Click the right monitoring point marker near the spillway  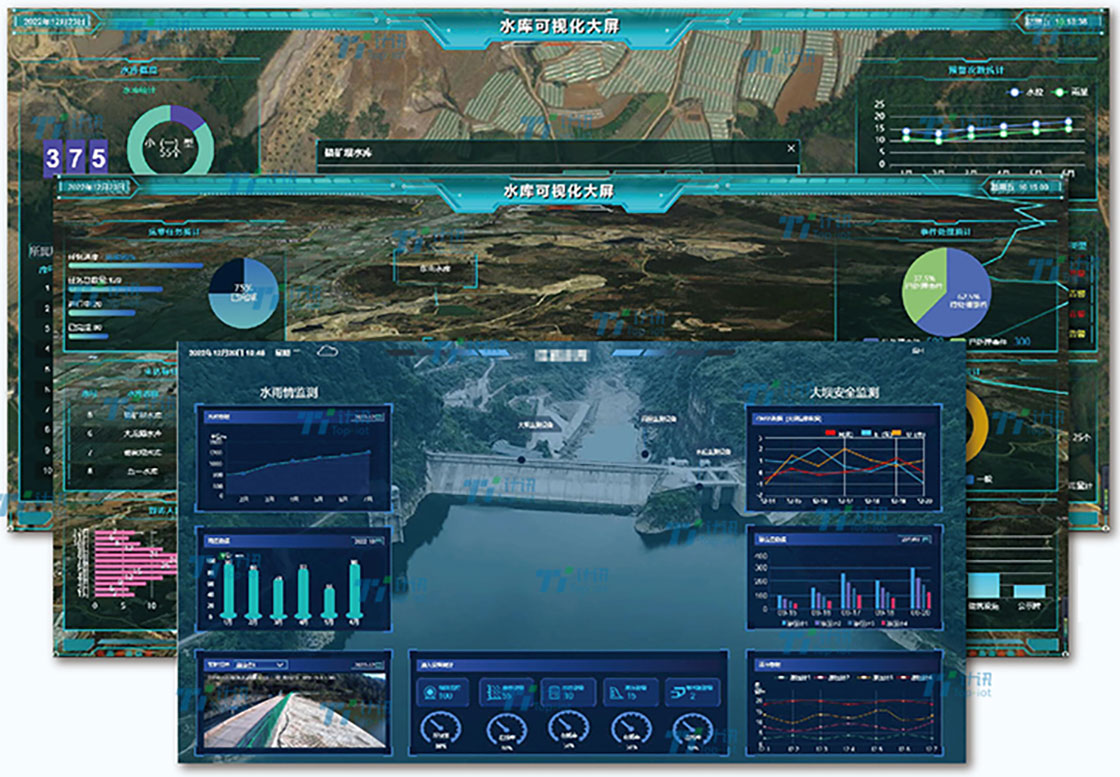(700, 486)
